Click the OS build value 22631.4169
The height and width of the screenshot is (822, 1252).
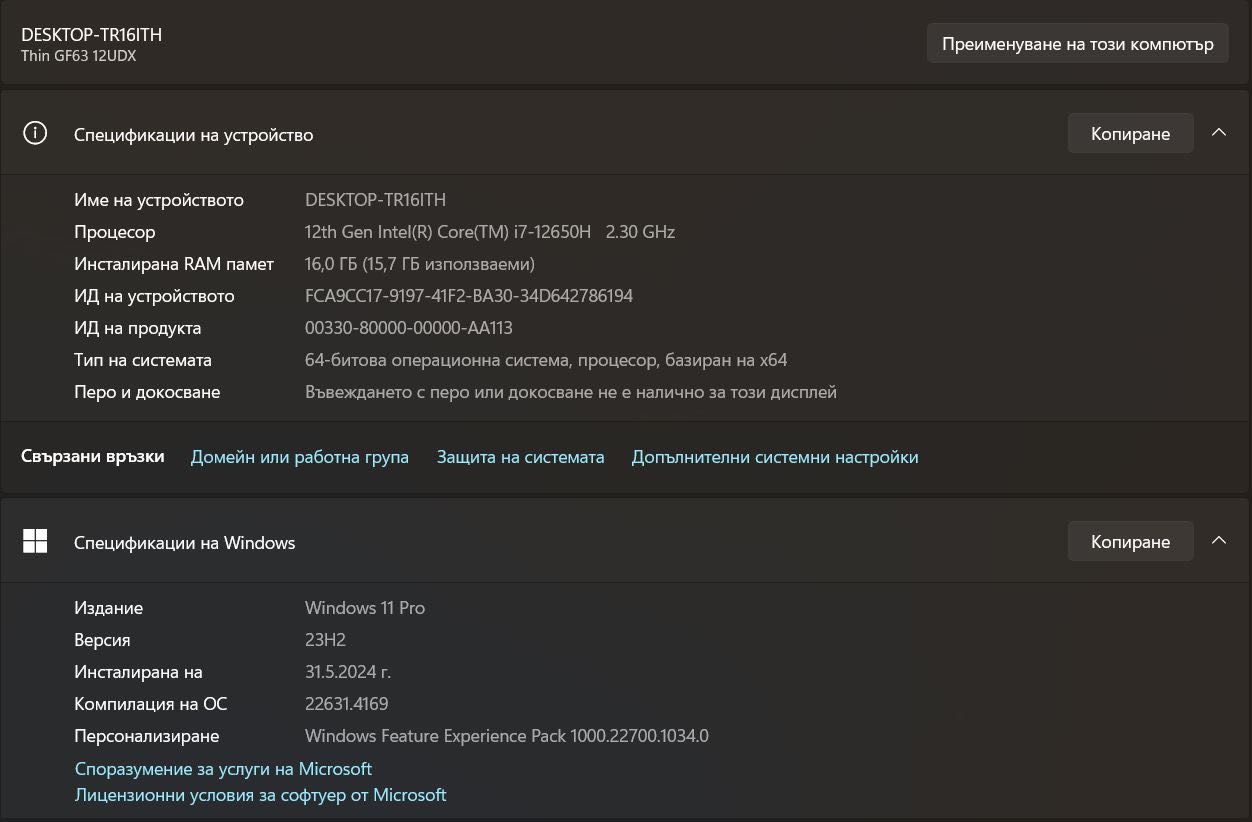pos(346,704)
